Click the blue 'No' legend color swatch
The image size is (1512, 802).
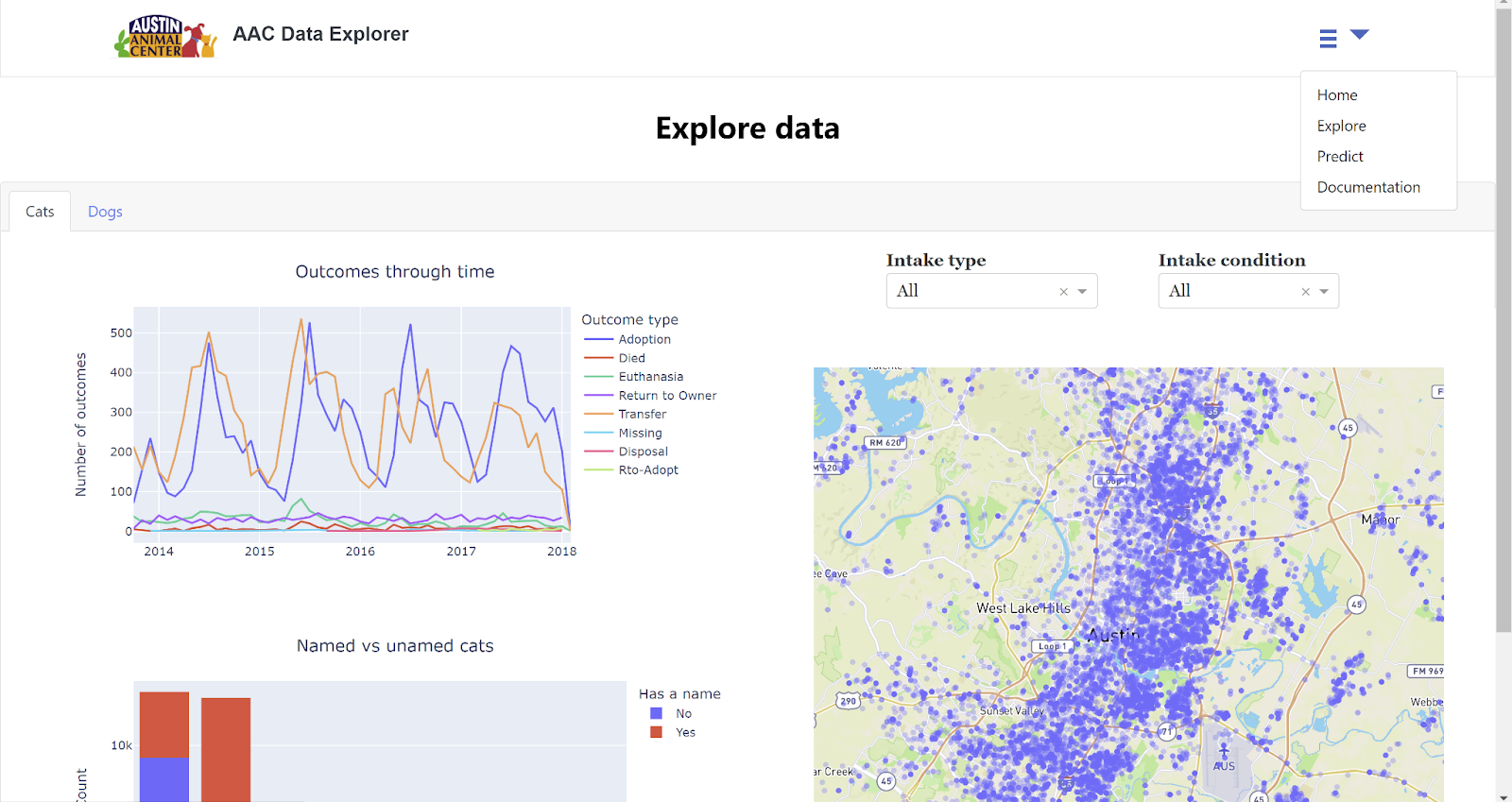[656, 714]
